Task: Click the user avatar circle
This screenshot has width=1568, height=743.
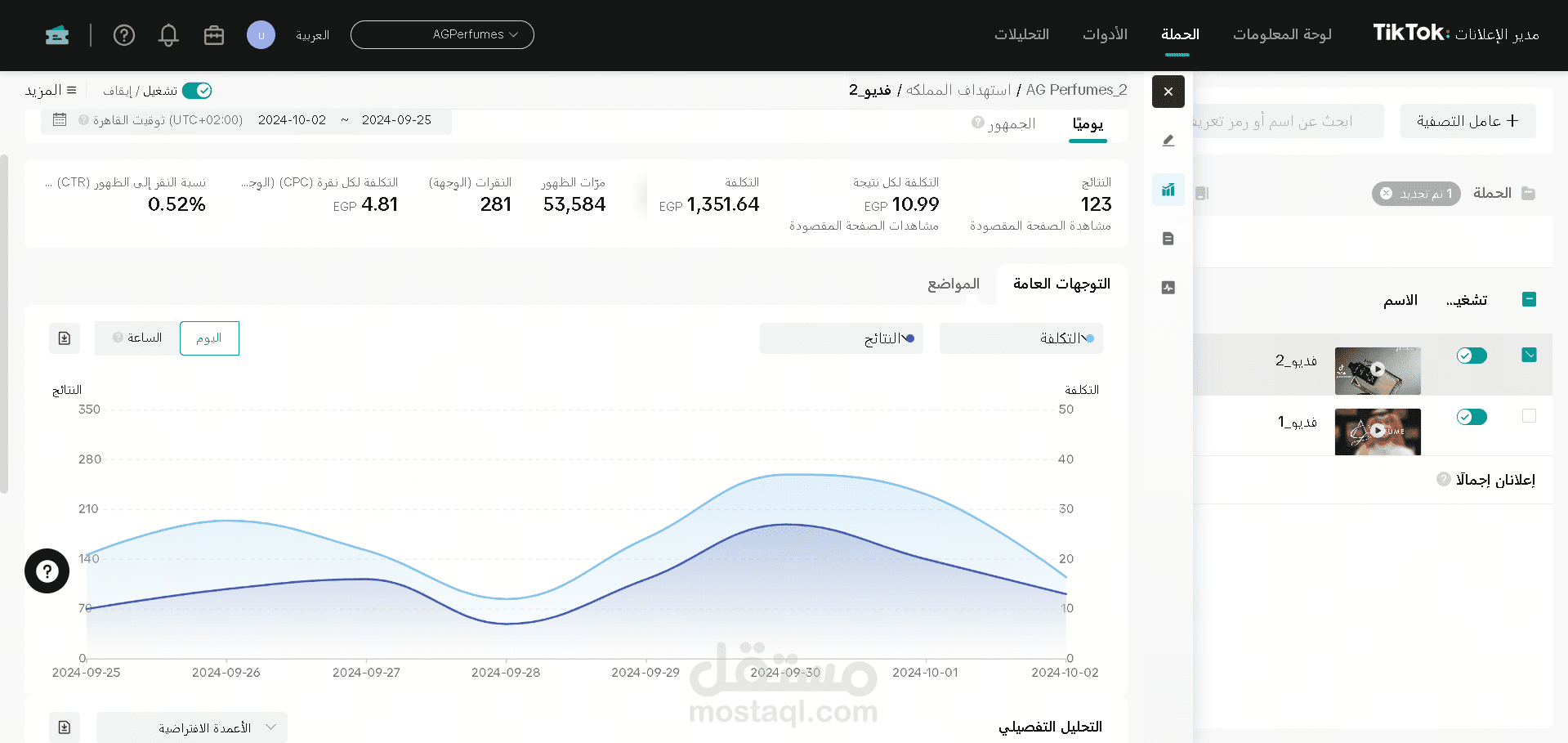Action: click(261, 35)
